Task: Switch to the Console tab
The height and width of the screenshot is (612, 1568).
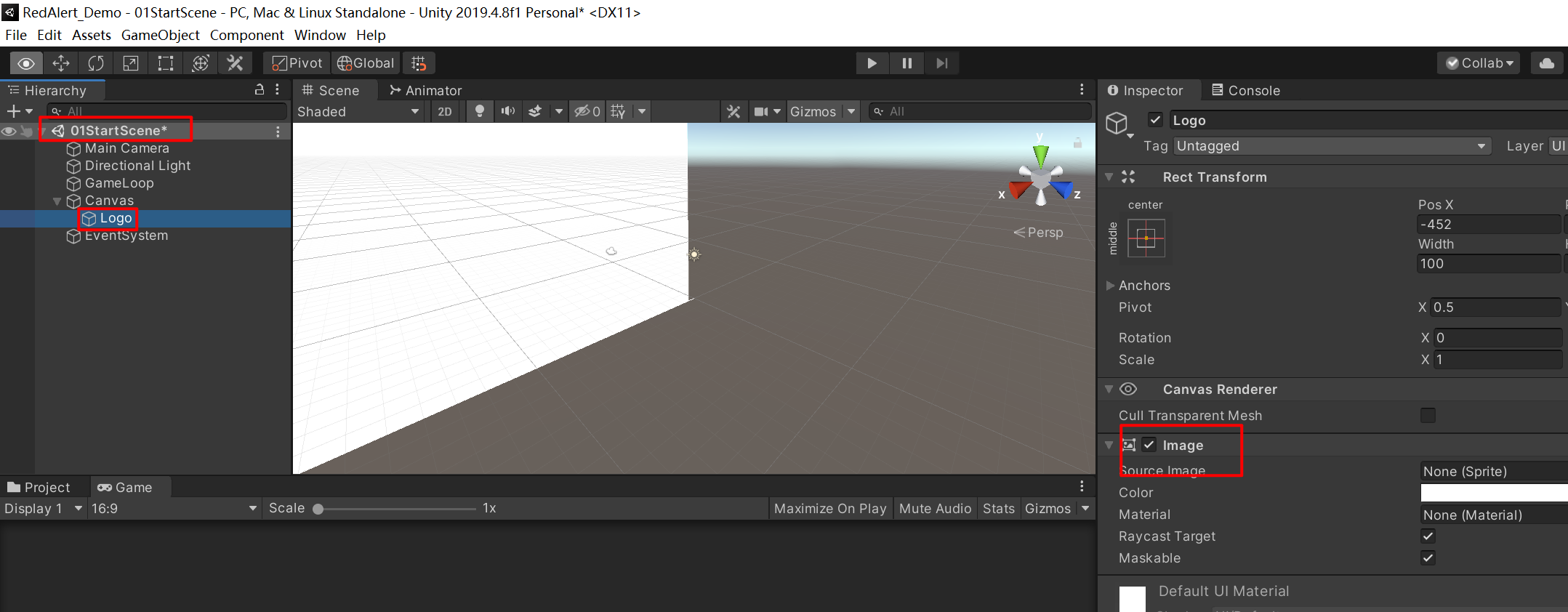Action: pyautogui.click(x=1246, y=90)
